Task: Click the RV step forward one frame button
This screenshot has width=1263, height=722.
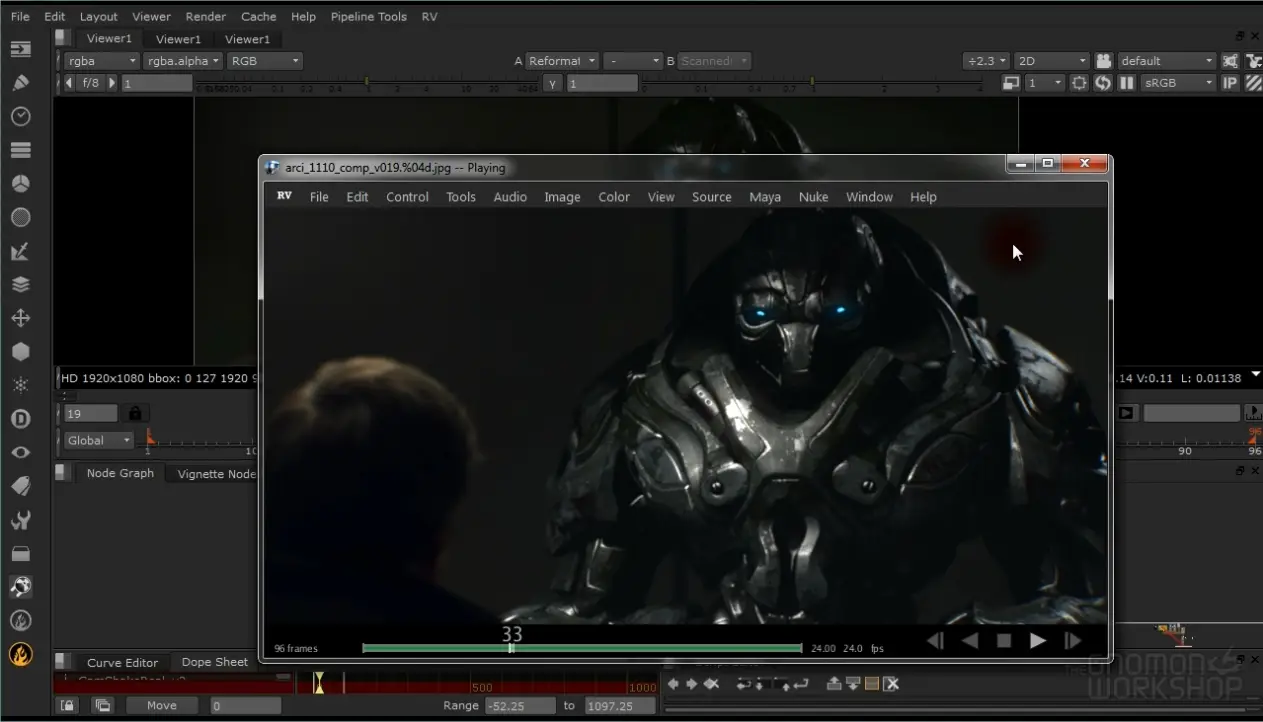Action: (1072, 641)
